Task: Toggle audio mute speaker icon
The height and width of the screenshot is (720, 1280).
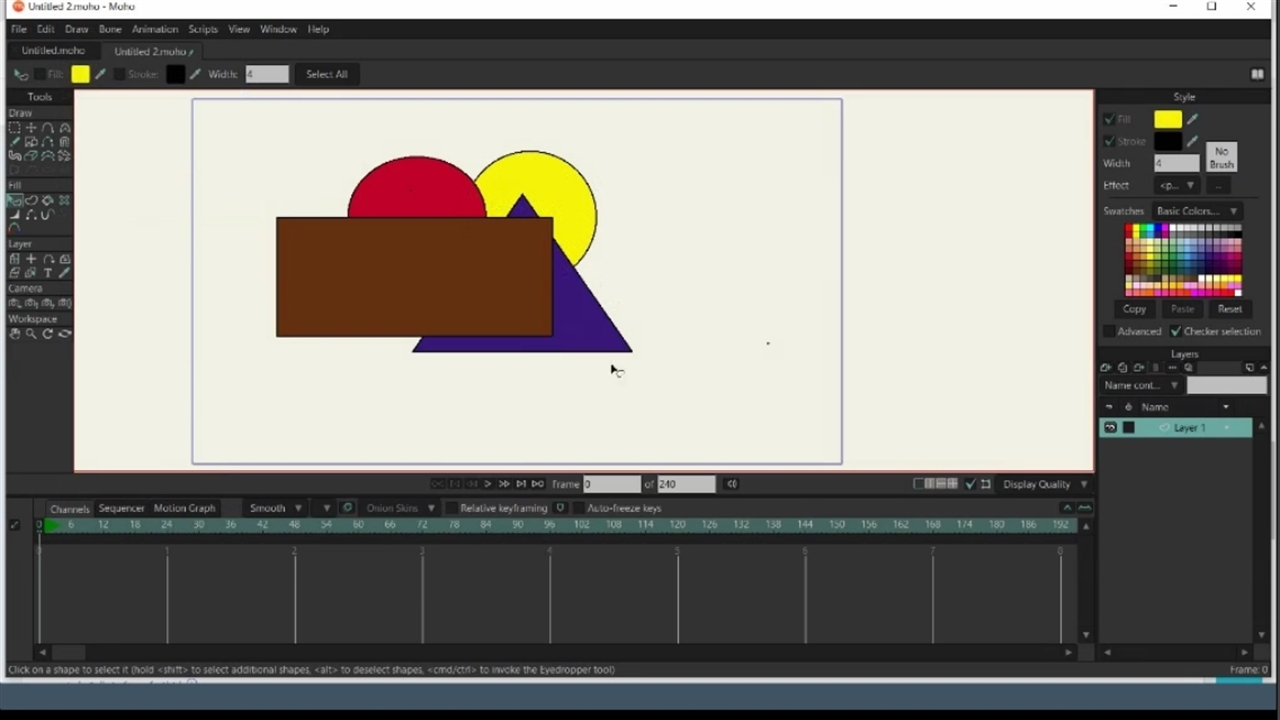Action: [732, 484]
